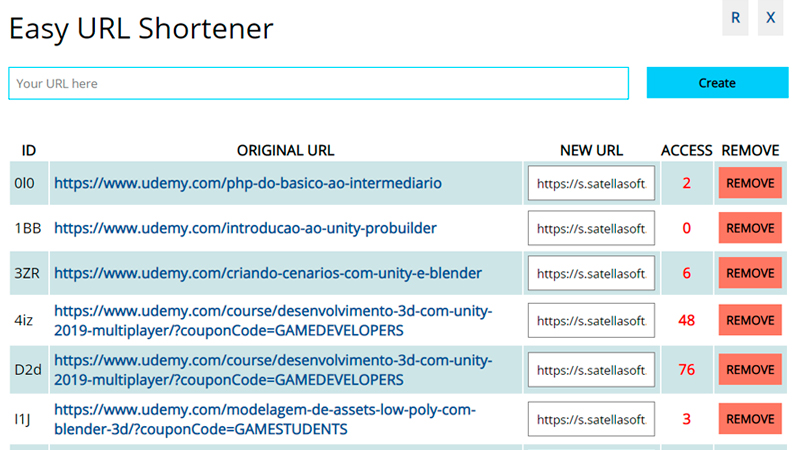The image size is (800, 450).
Task: Select the new URL field in row 0I0
Action: point(591,183)
